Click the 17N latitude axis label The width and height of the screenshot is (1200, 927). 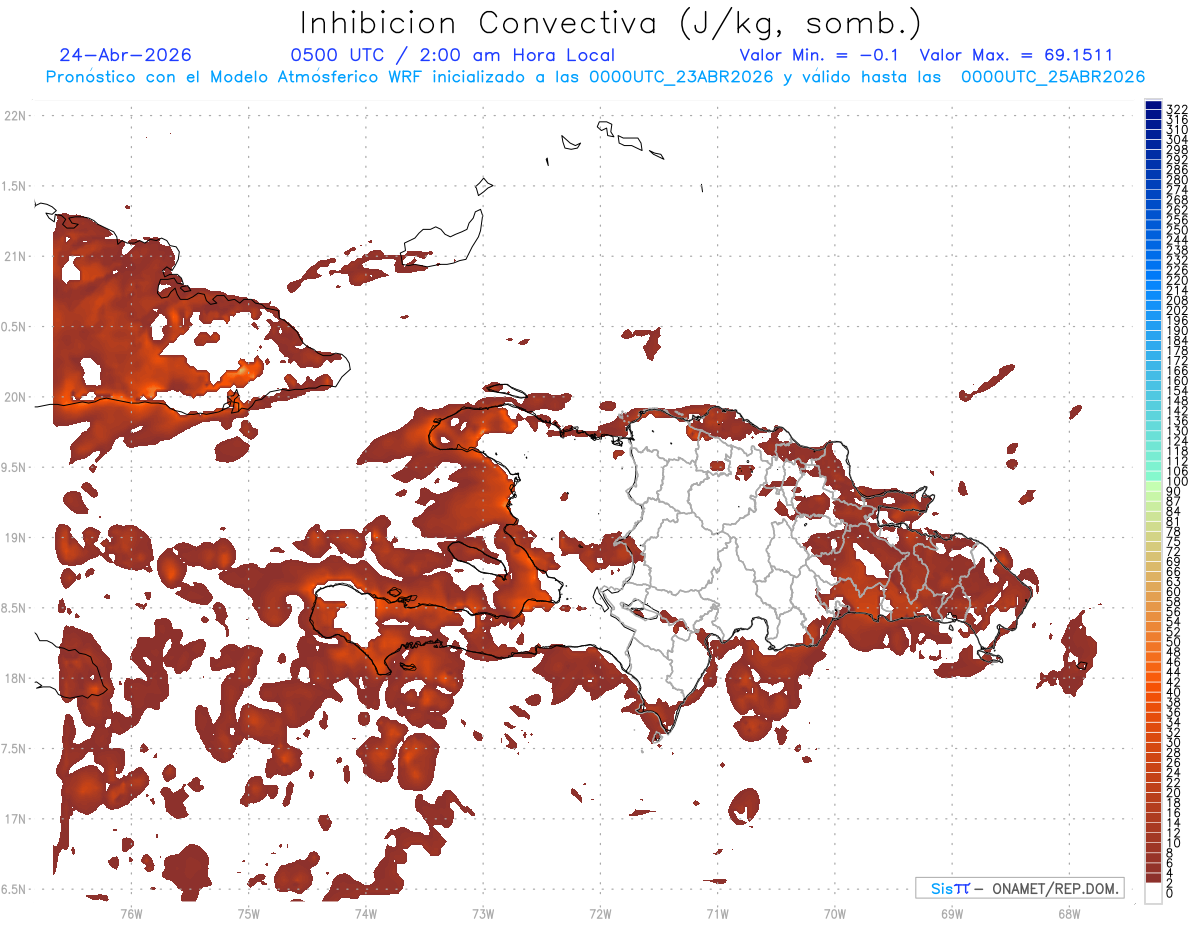[x=15, y=819]
